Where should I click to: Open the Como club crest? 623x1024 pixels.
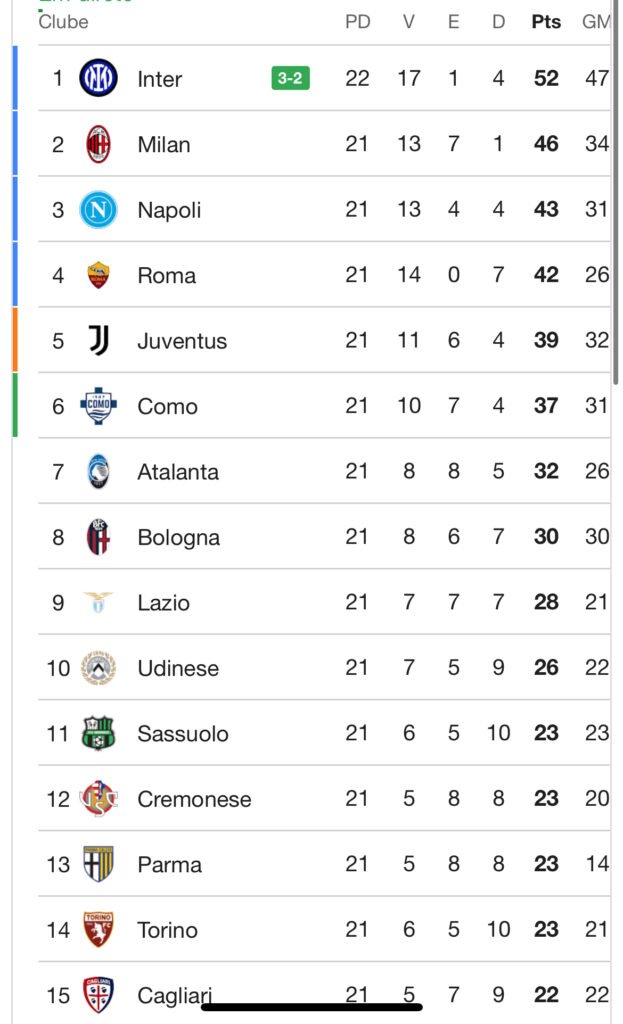tap(98, 406)
